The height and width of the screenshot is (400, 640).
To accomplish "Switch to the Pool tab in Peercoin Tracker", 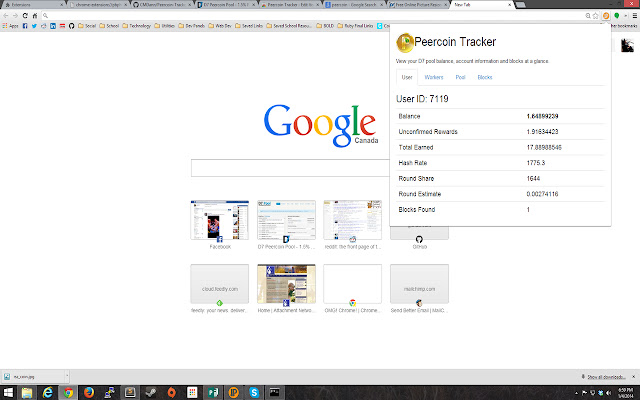I will (x=460, y=77).
